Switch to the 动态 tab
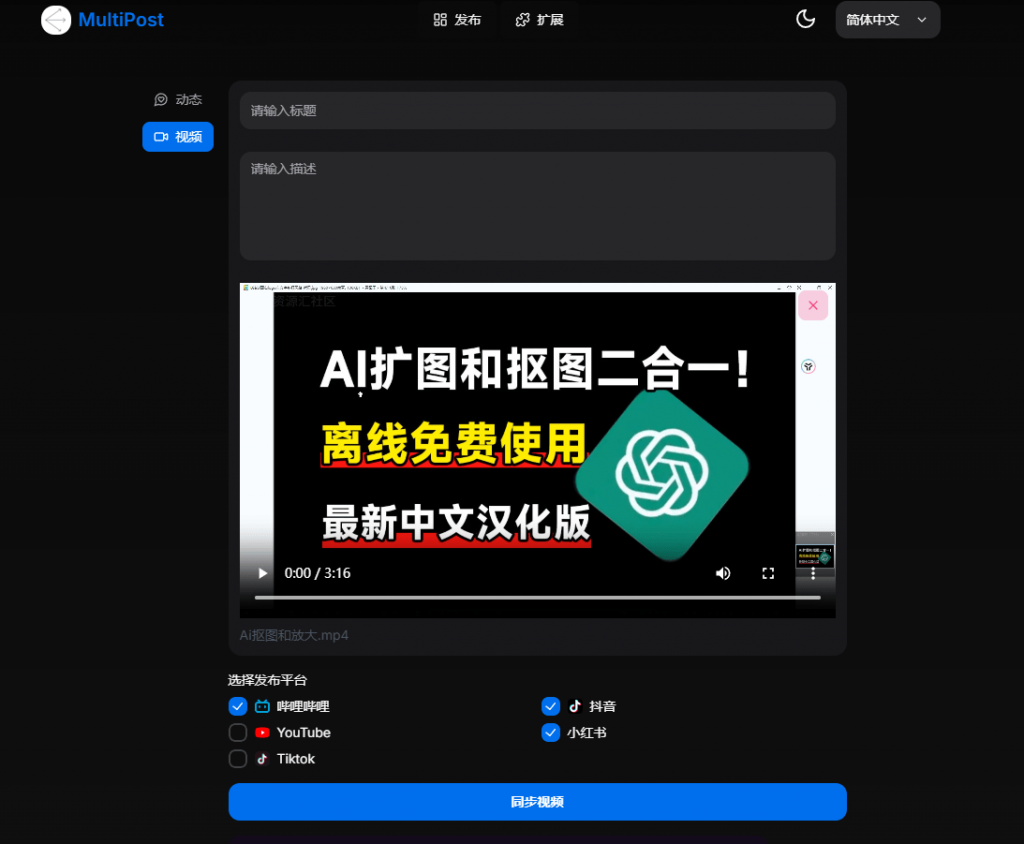The image size is (1024, 844). [178, 100]
